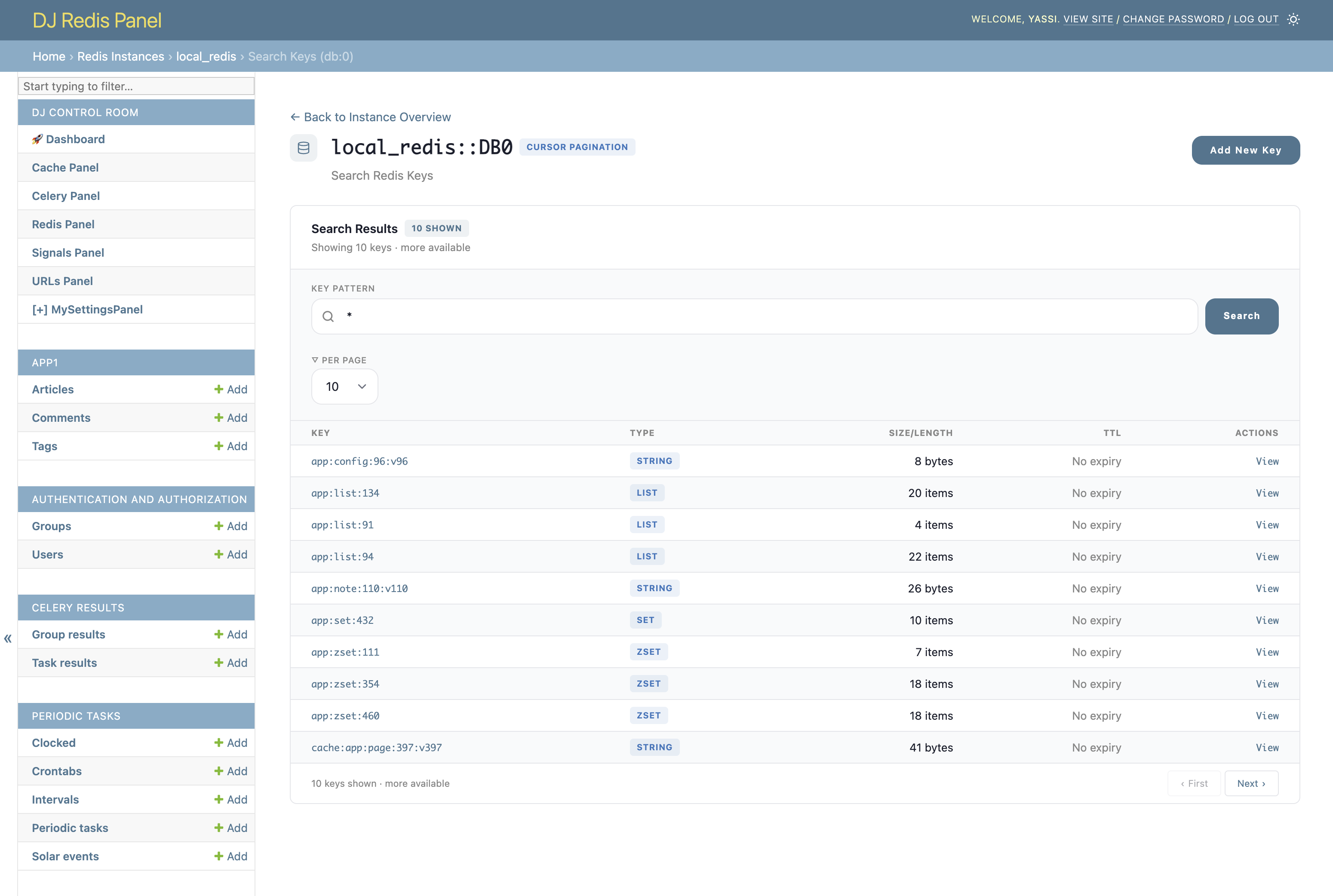
Task: Open the Authentication and Authorization section header
Action: pyautogui.click(x=139, y=500)
